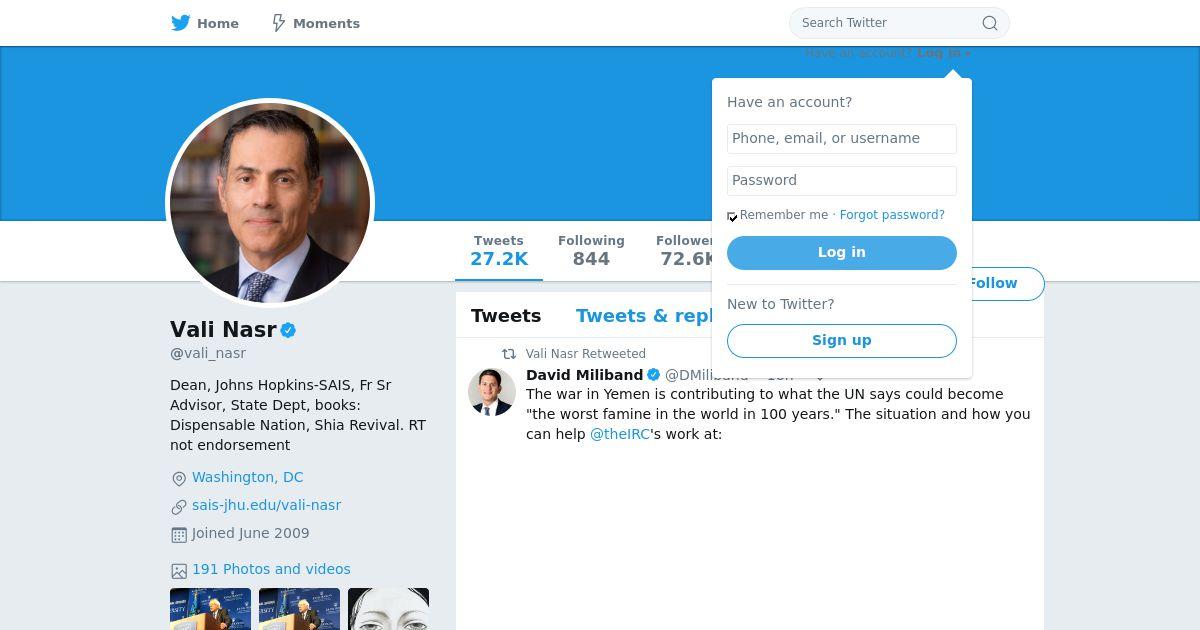Screen dimensions: 1200x630
Task: Click the Twitter bird Home icon
Action: coord(180,23)
